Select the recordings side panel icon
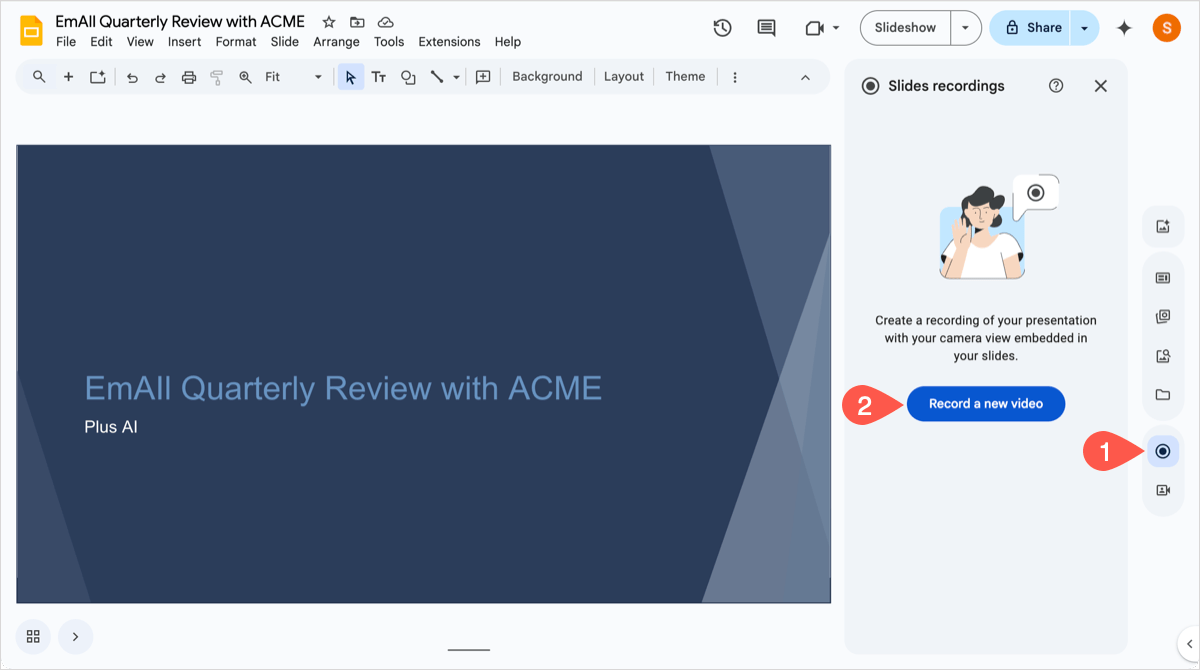 1162,451
